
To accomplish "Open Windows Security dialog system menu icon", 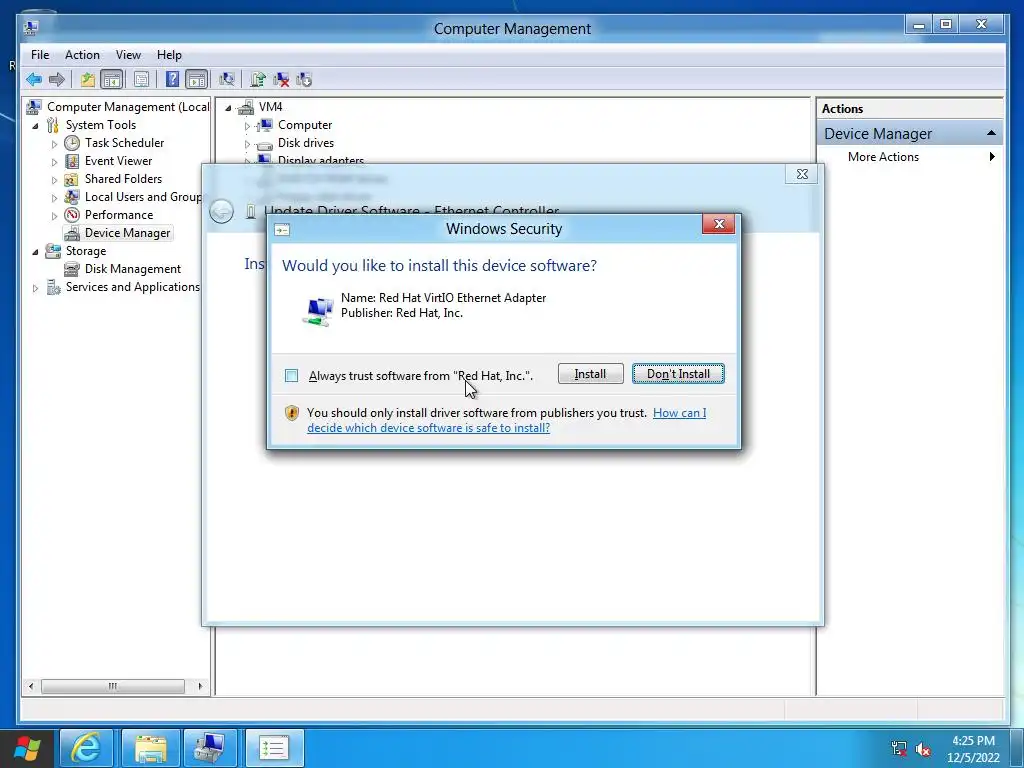I will point(282,229).
